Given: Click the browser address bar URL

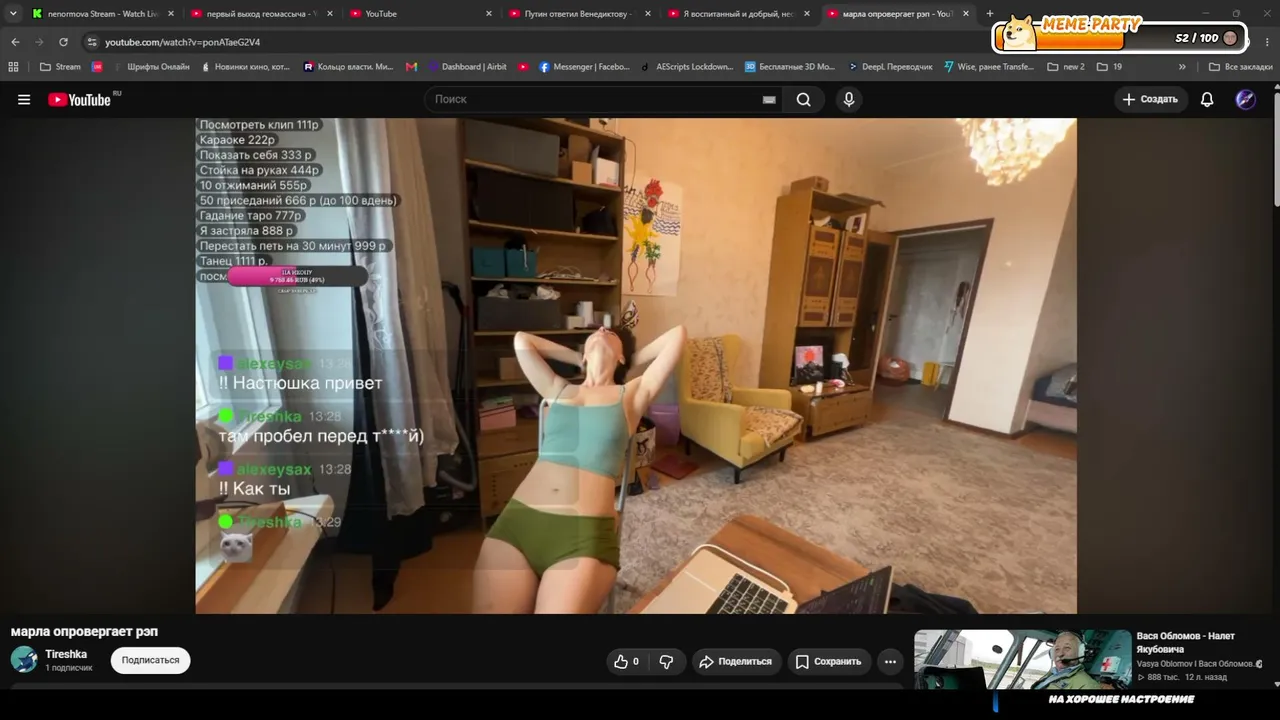Looking at the screenshot, I should coord(183,42).
